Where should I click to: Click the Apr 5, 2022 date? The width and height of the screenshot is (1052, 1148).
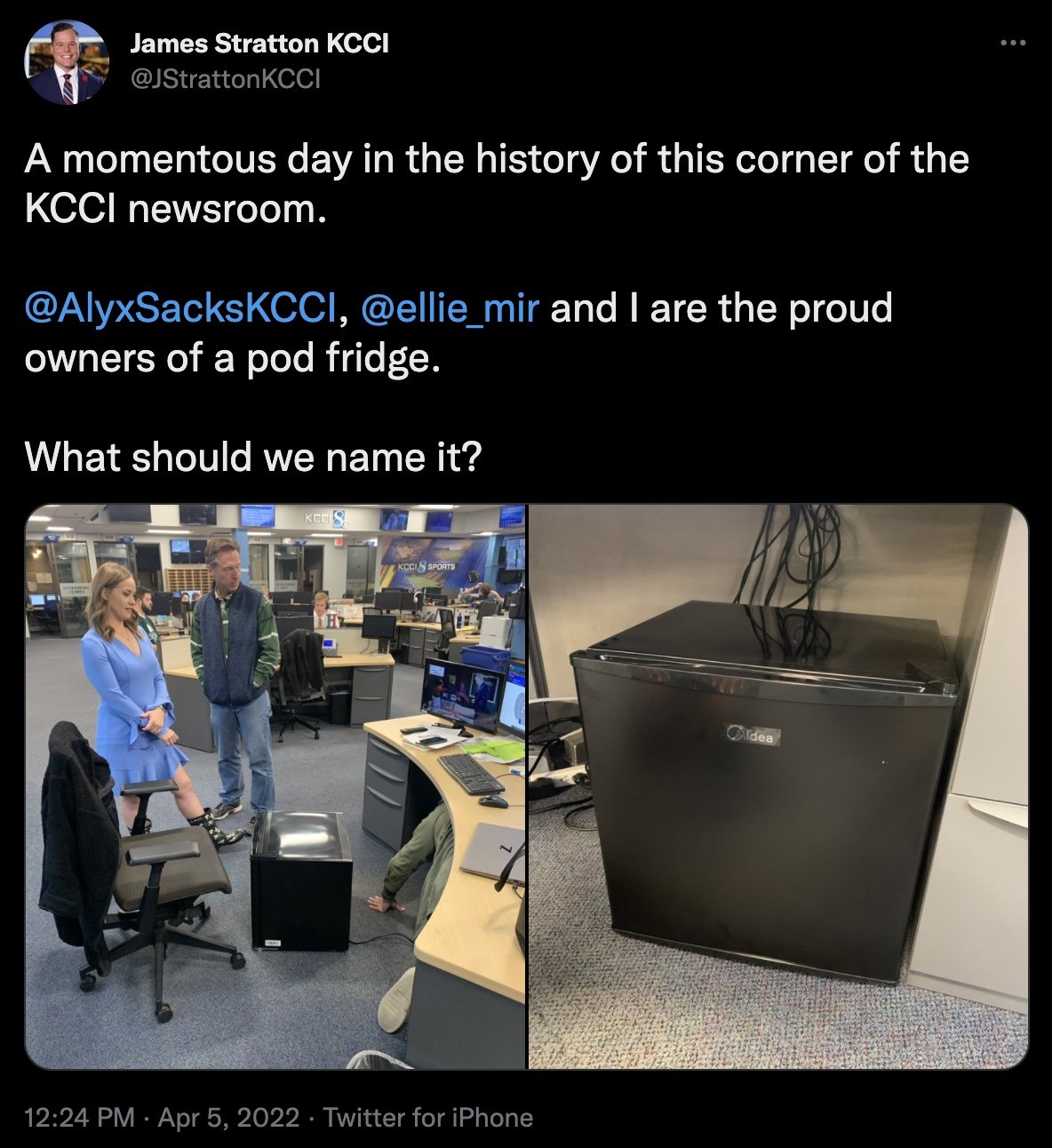coord(228,1117)
